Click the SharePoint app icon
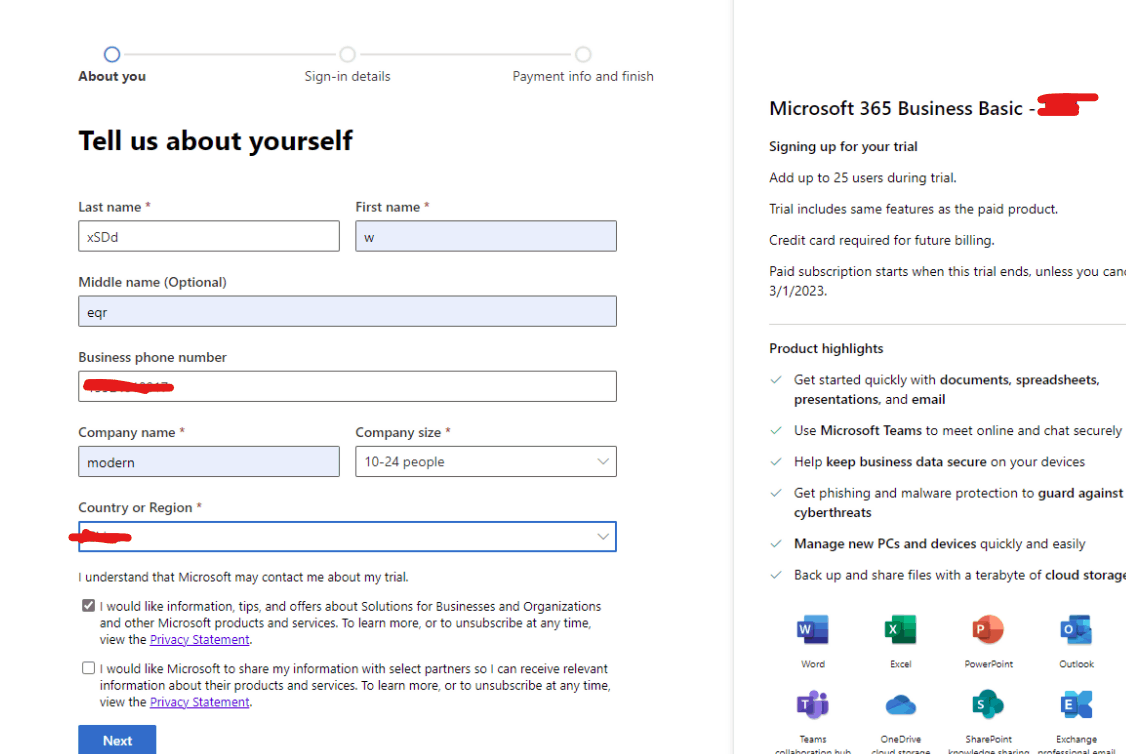1126x754 pixels. click(988, 704)
